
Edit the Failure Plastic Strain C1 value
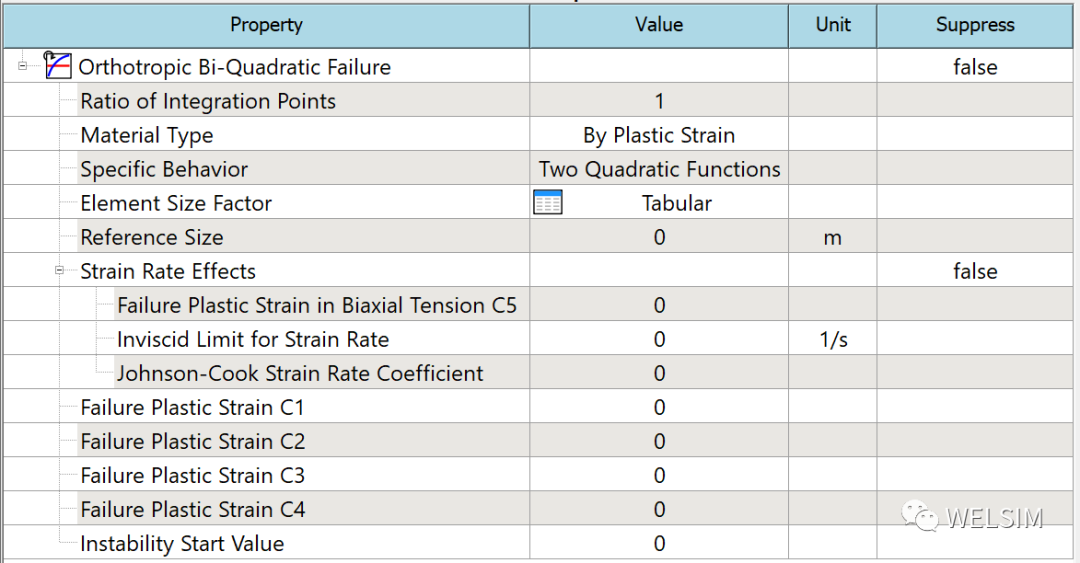(x=659, y=407)
